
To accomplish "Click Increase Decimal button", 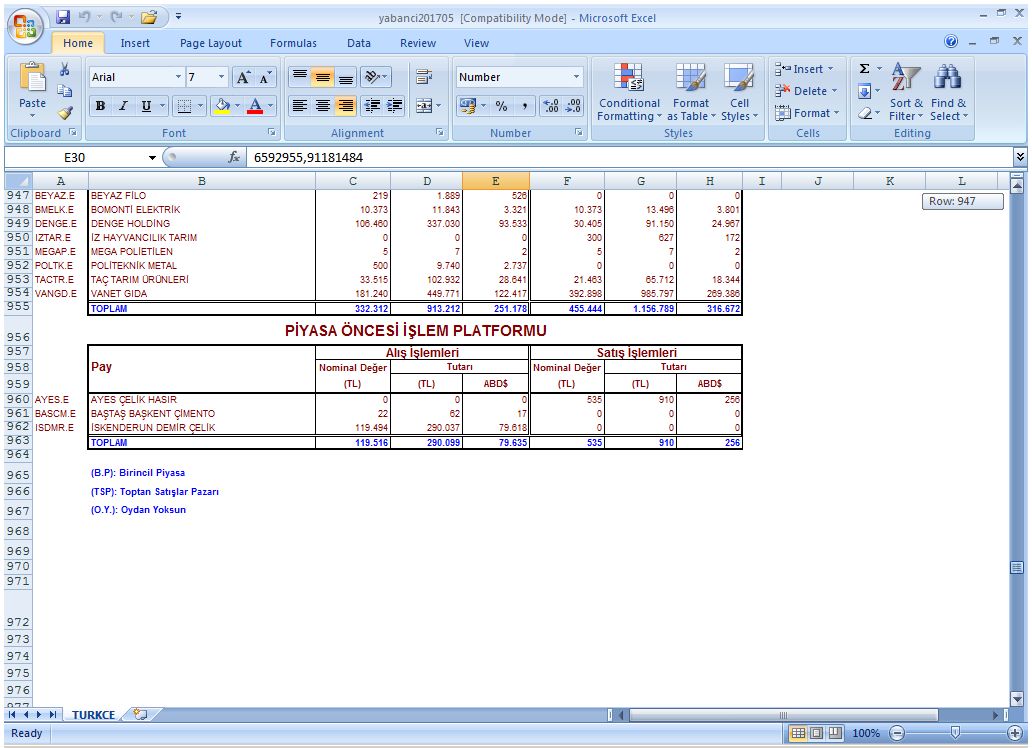I will 551,105.
